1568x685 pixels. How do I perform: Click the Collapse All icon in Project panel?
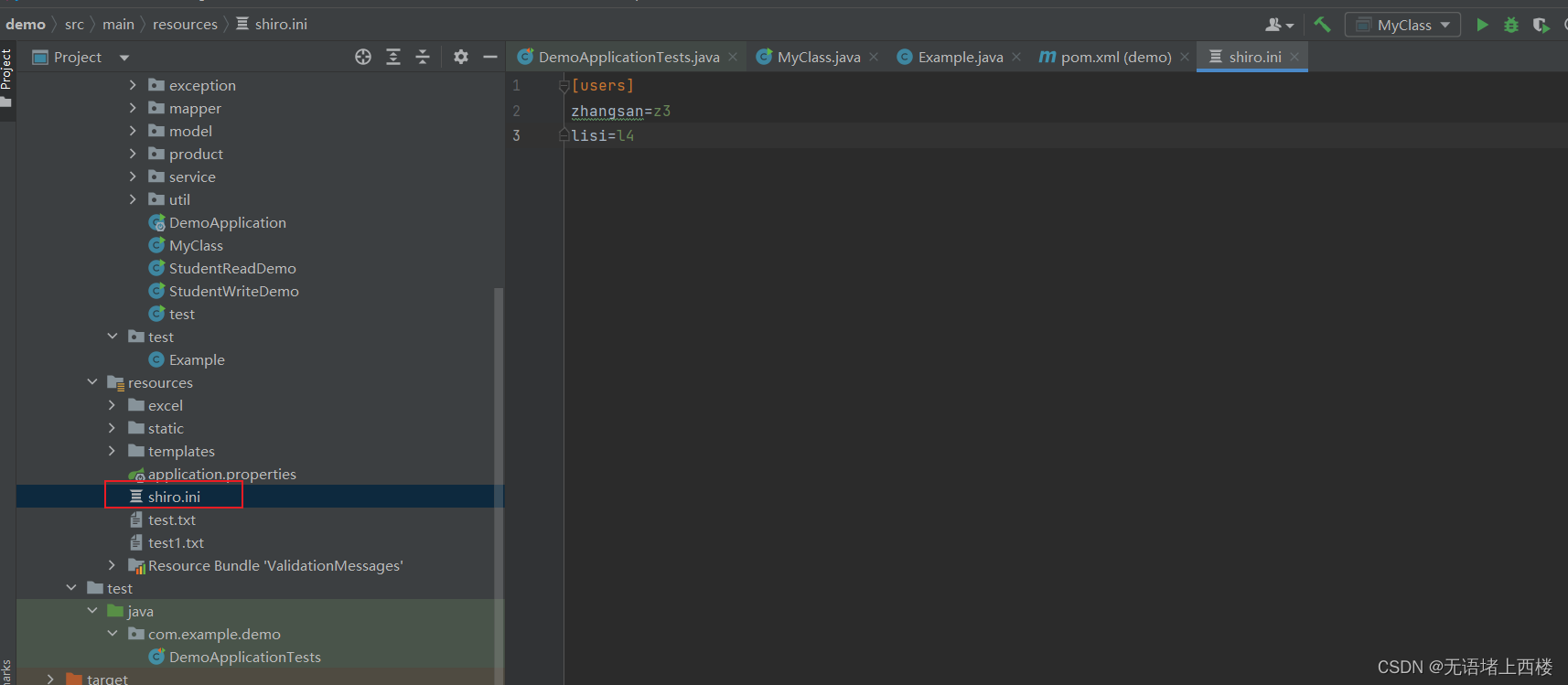coord(423,57)
